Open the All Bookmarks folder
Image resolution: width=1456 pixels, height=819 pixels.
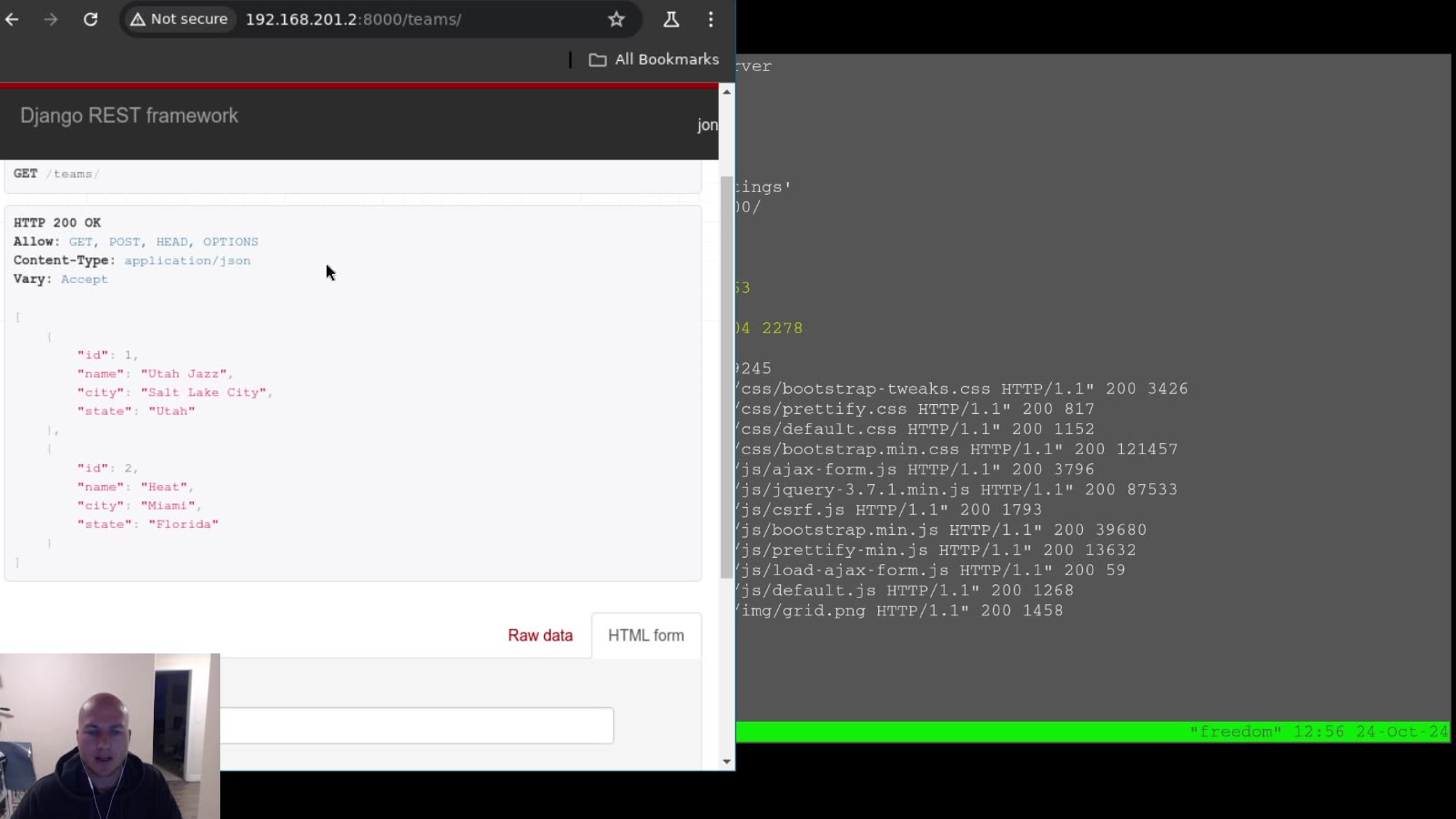pyautogui.click(x=654, y=59)
